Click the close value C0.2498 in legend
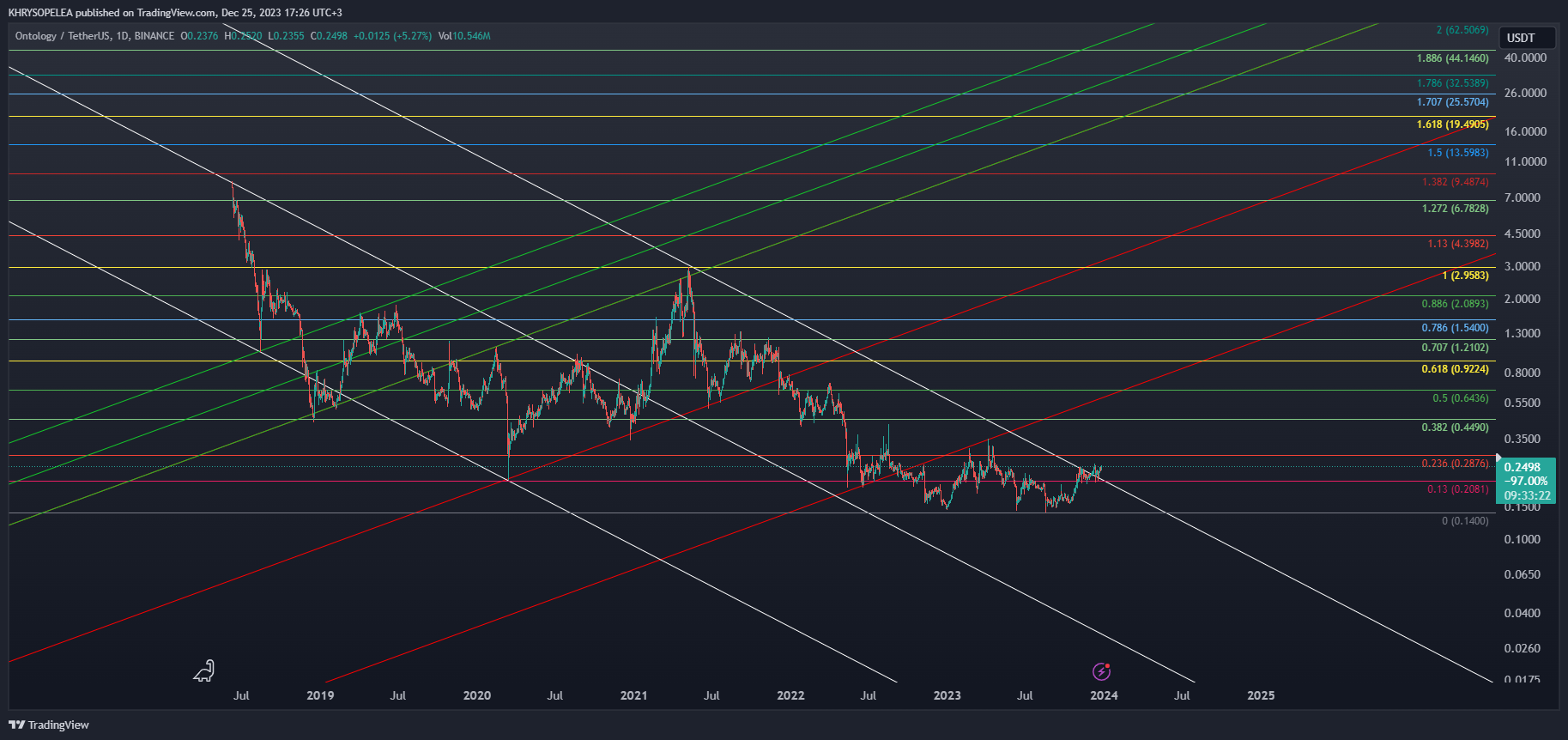The image size is (1568, 740). [x=329, y=36]
